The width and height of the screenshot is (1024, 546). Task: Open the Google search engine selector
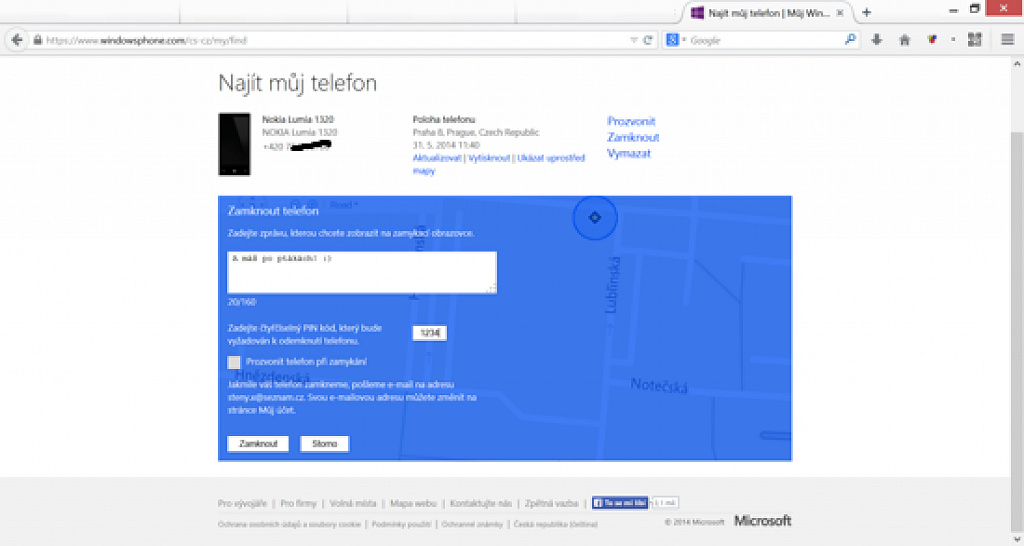click(675, 40)
